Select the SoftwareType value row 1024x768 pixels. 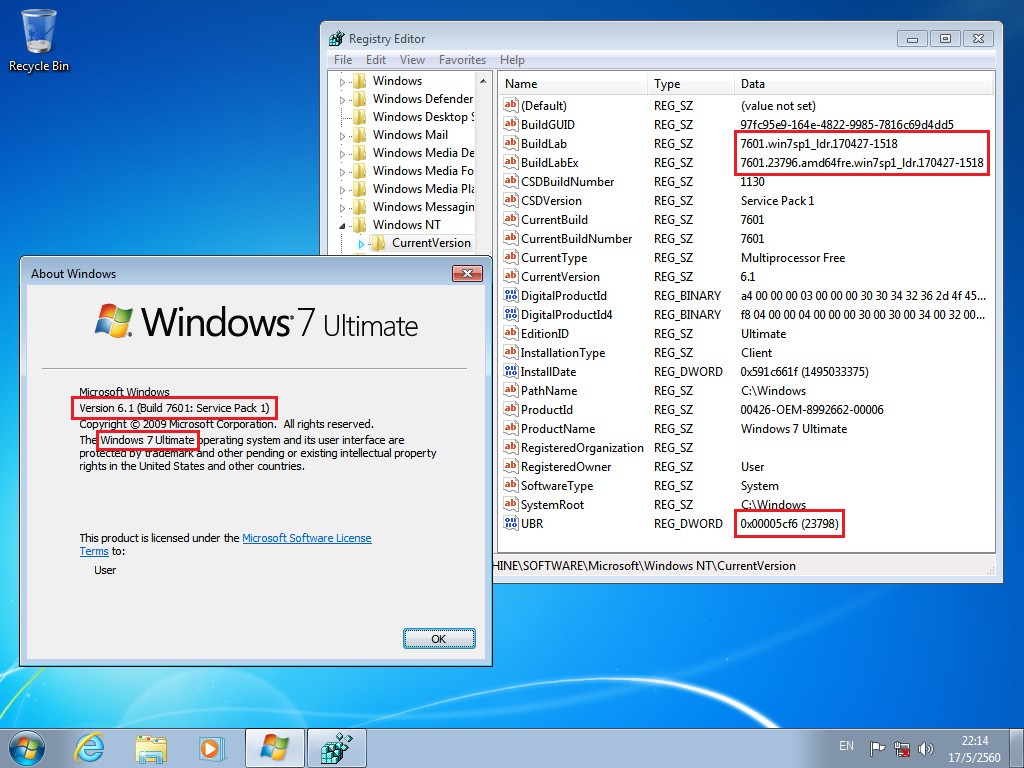click(746, 485)
